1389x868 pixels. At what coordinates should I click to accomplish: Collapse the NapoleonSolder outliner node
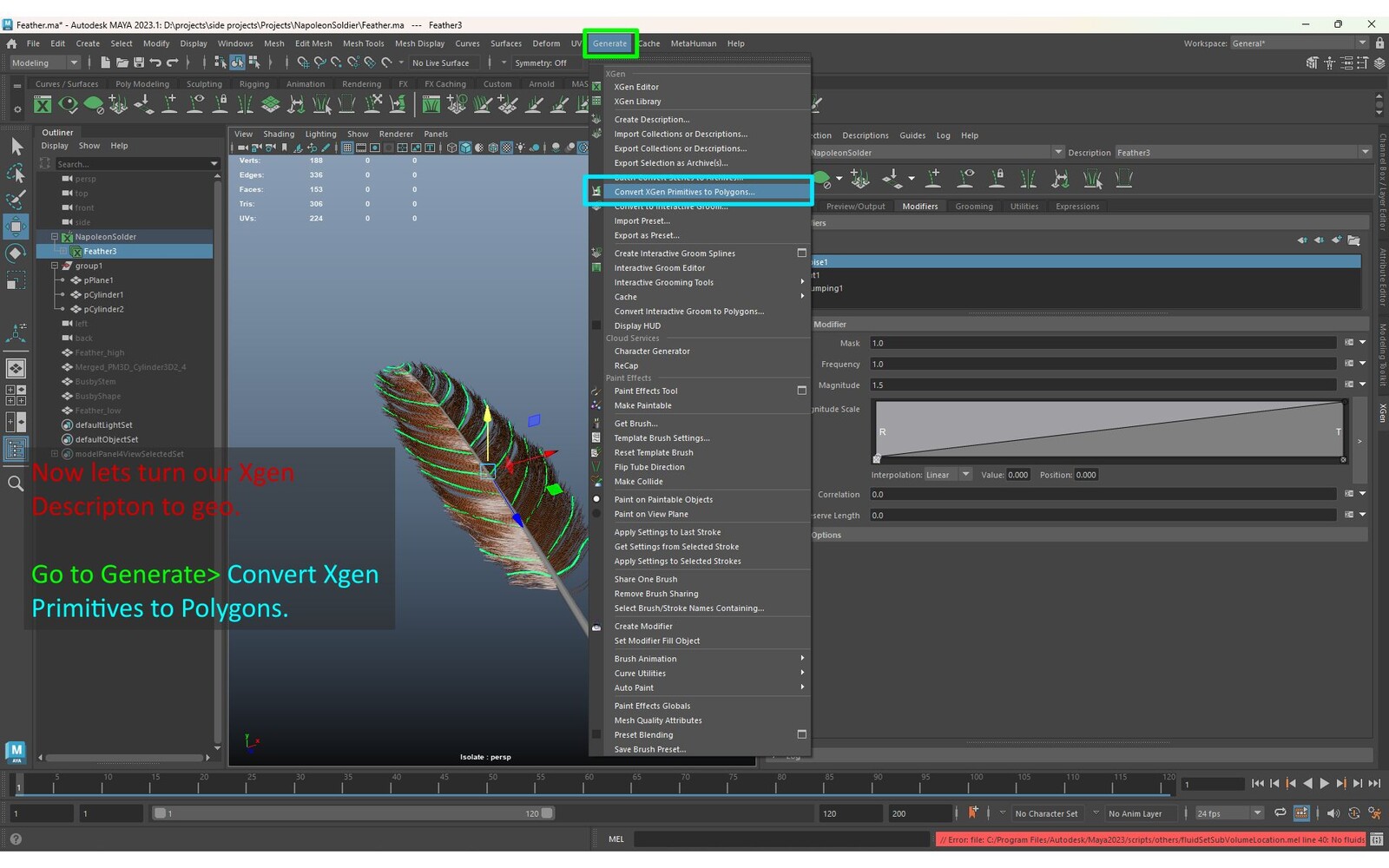coord(54,237)
